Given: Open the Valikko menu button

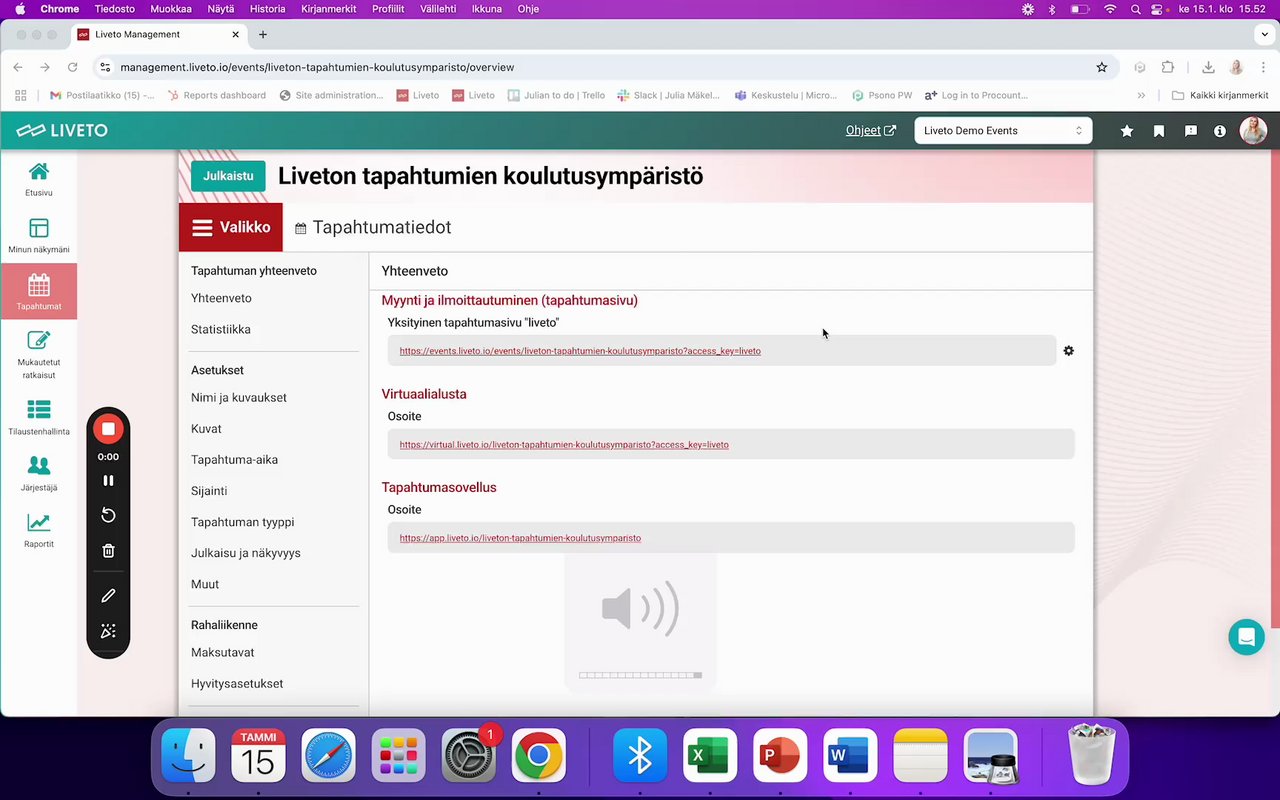Looking at the screenshot, I should (x=231, y=227).
